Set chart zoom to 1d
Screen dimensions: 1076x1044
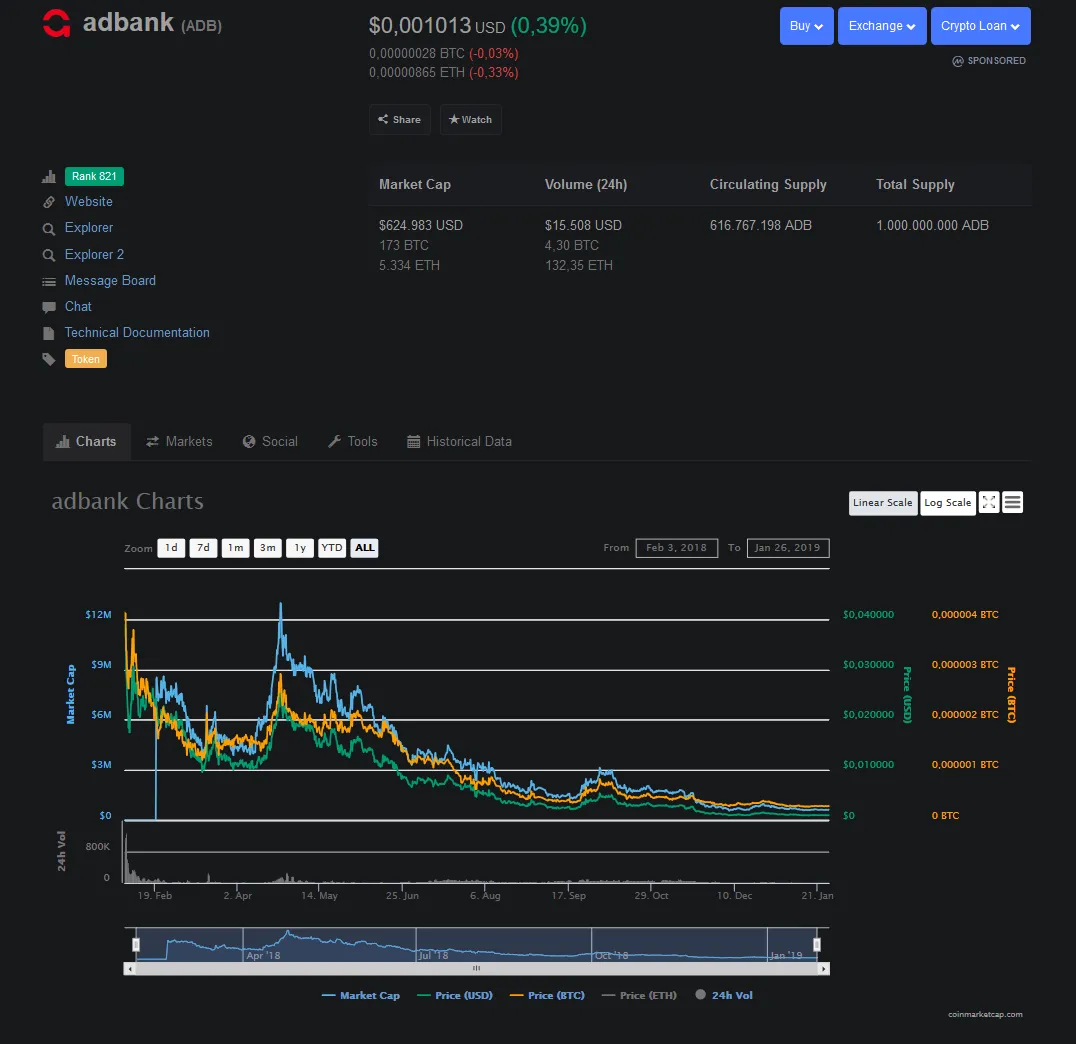coord(172,548)
